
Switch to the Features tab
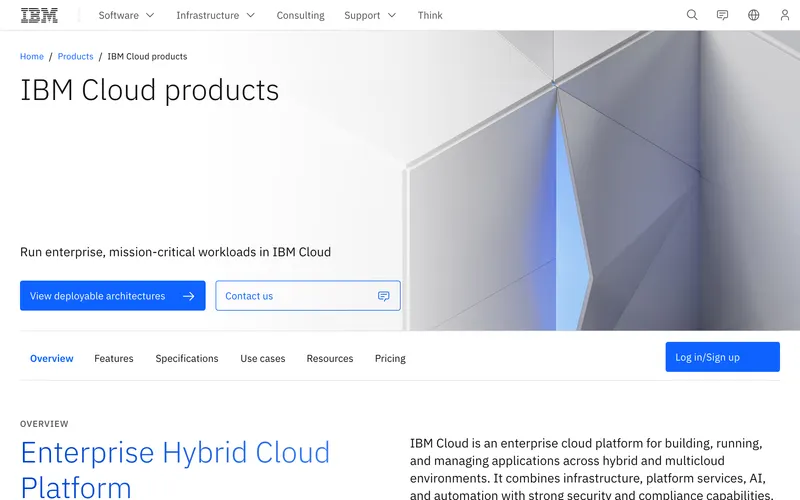(x=114, y=358)
